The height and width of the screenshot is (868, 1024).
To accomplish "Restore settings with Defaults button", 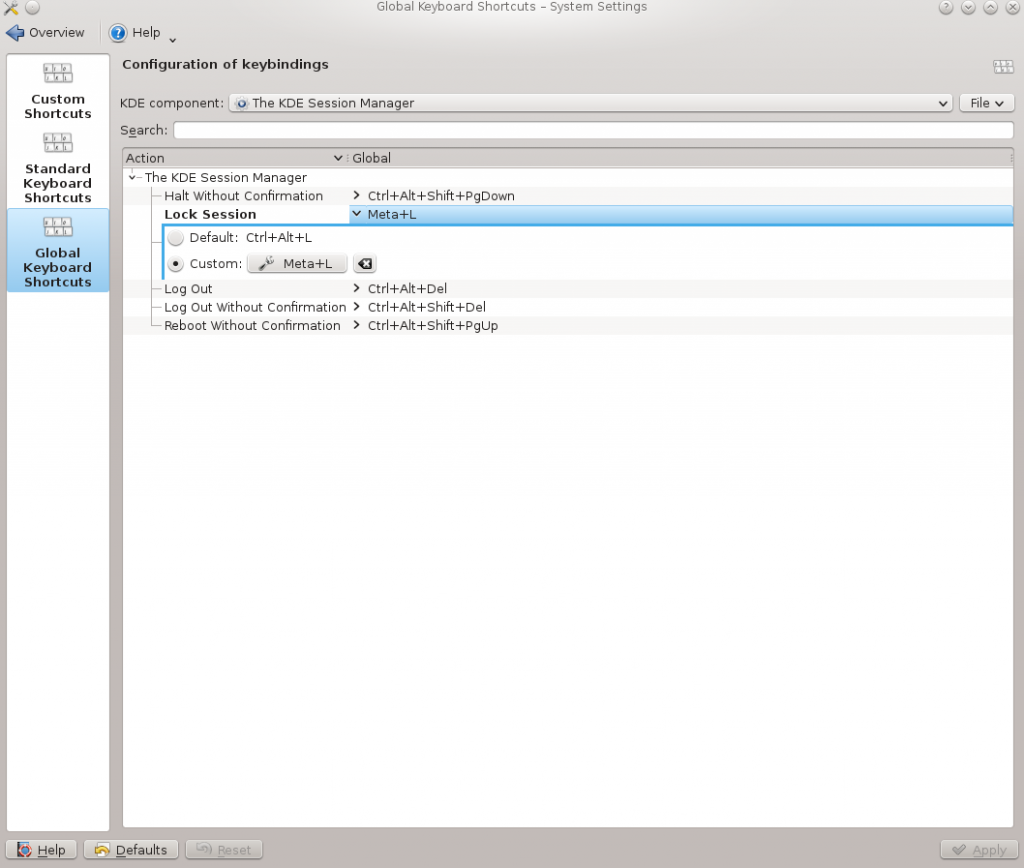I will coord(131,850).
